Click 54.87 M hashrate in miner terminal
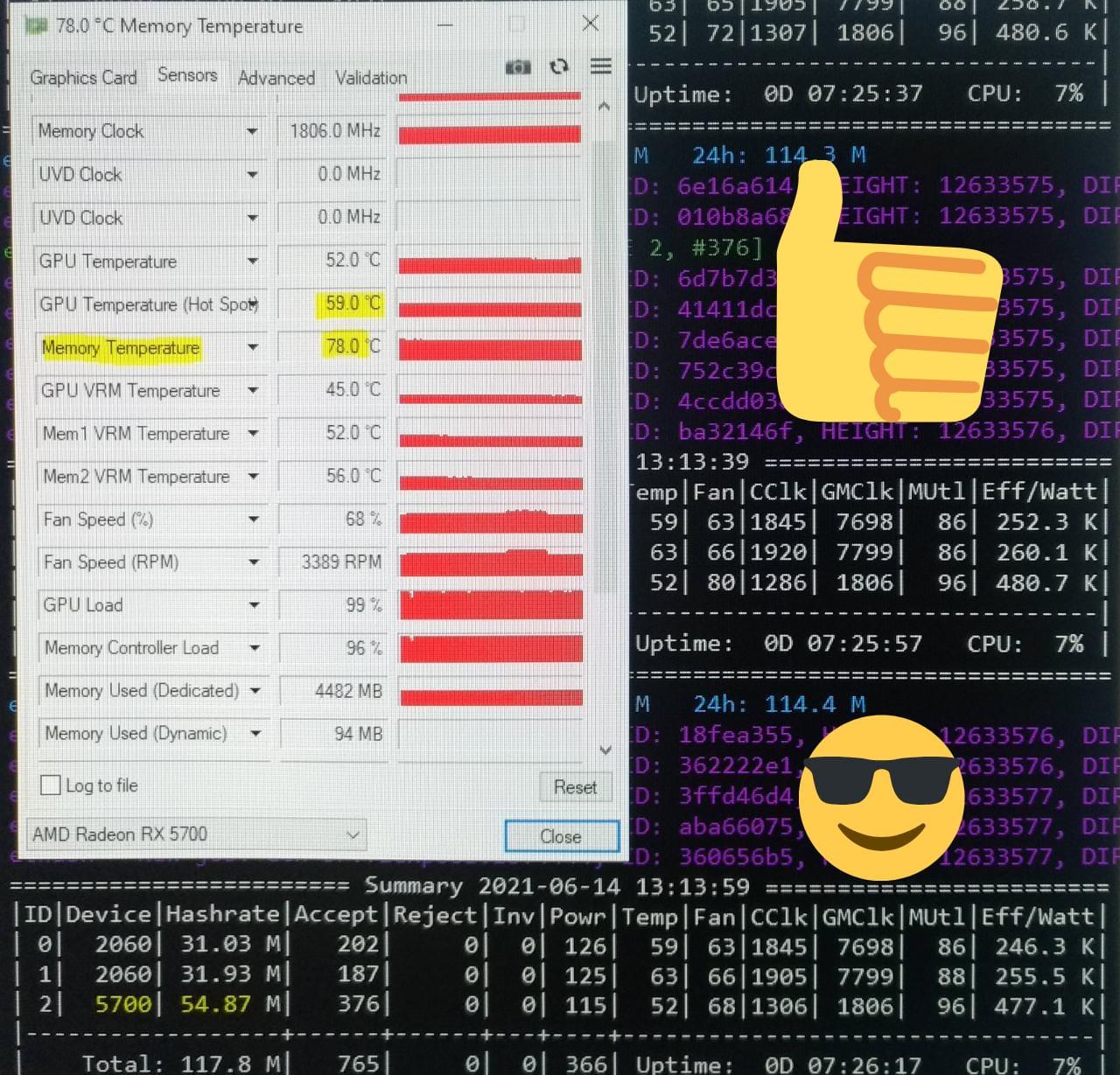Viewport: 1120px width, 1075px height. pyautogui.click(x=230, y=1004)
